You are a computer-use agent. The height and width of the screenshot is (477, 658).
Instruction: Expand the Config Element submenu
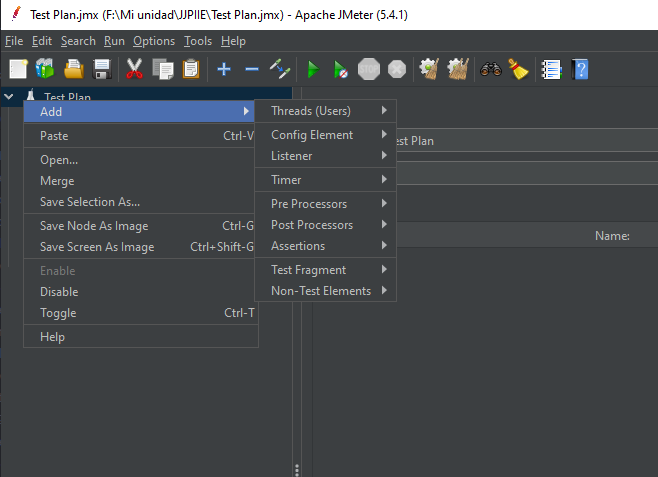[326, 135]
